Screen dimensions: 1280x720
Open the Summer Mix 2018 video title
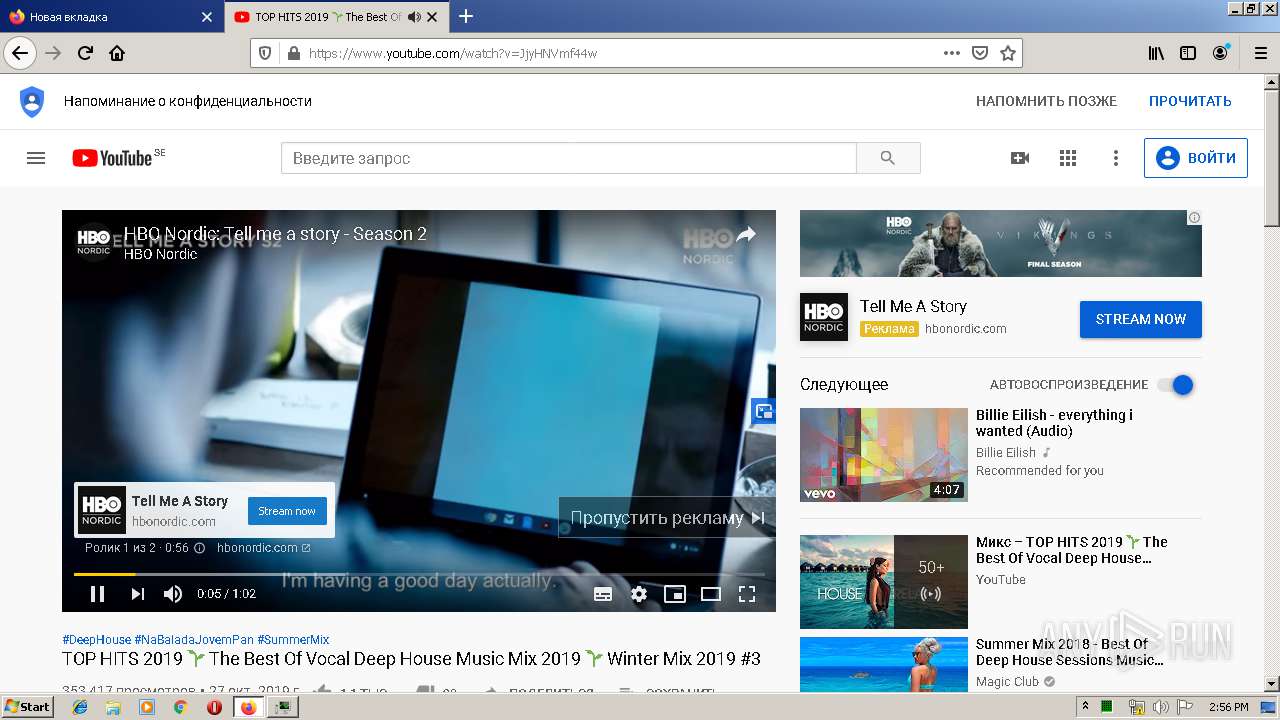coord(1070,652)
